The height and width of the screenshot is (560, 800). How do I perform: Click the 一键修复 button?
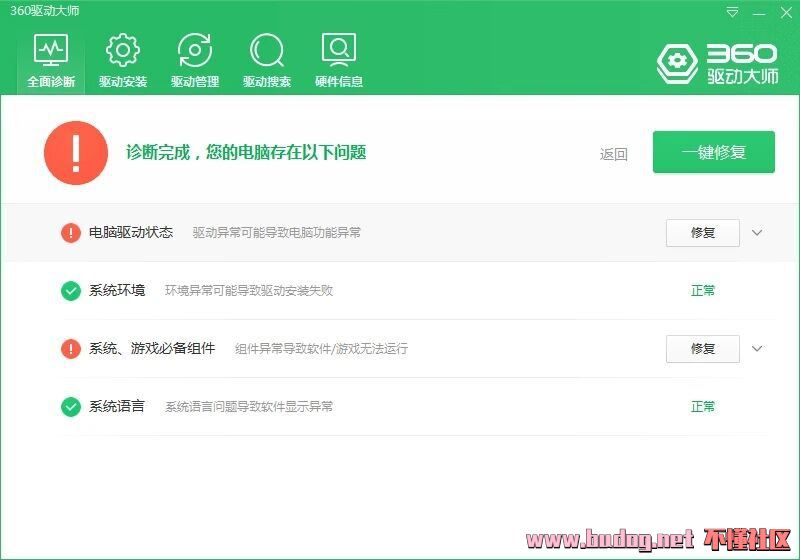pos(714,152)
